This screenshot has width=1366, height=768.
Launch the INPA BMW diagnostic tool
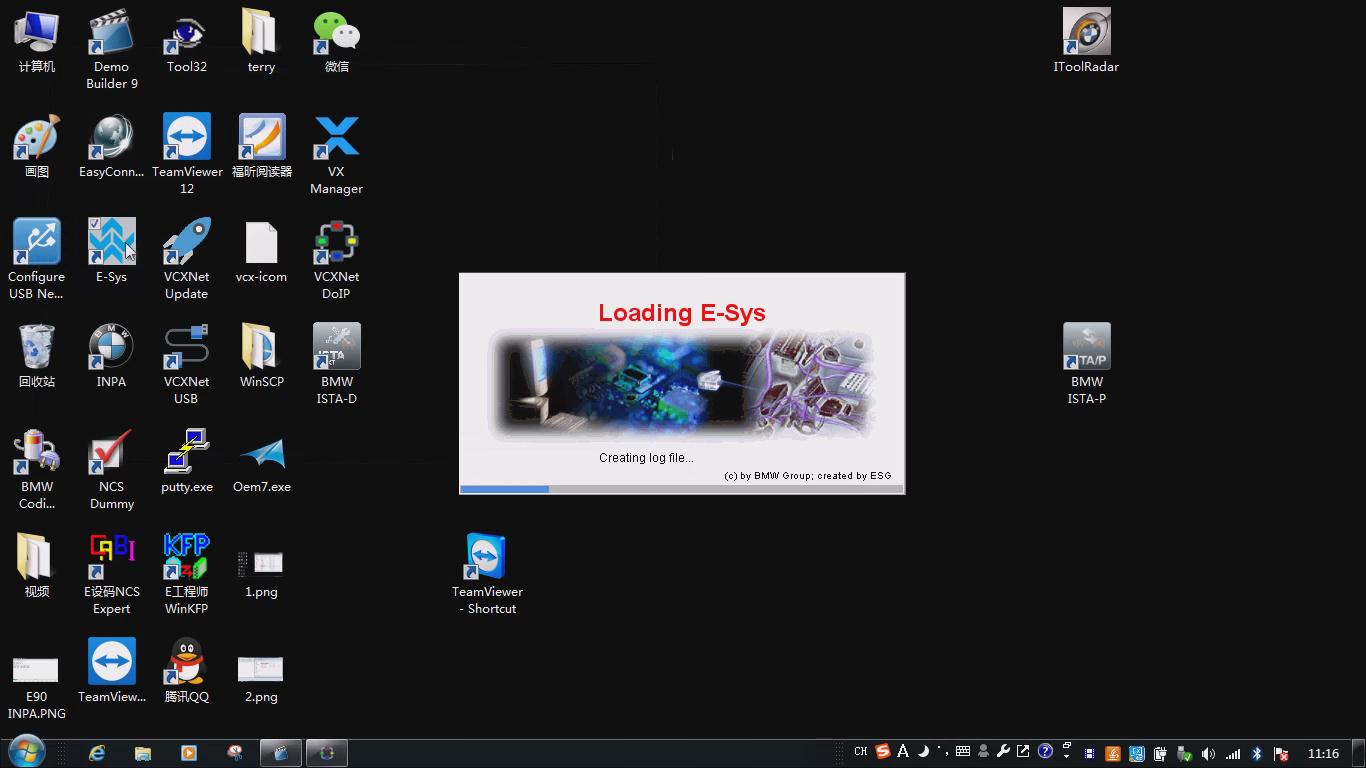111,348
